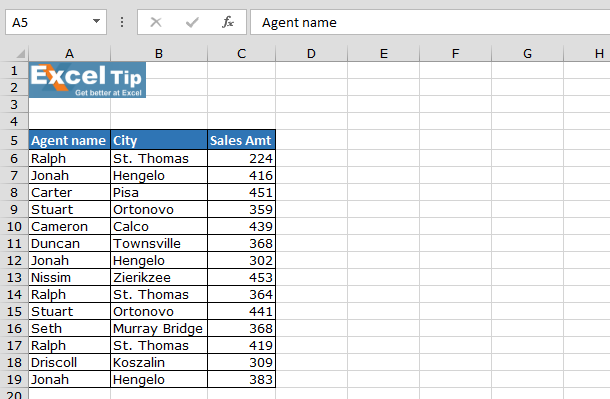610x399 pixels.
Task: Click the Enter checkmark icon in formula bar
Action: tap(192, 22)
